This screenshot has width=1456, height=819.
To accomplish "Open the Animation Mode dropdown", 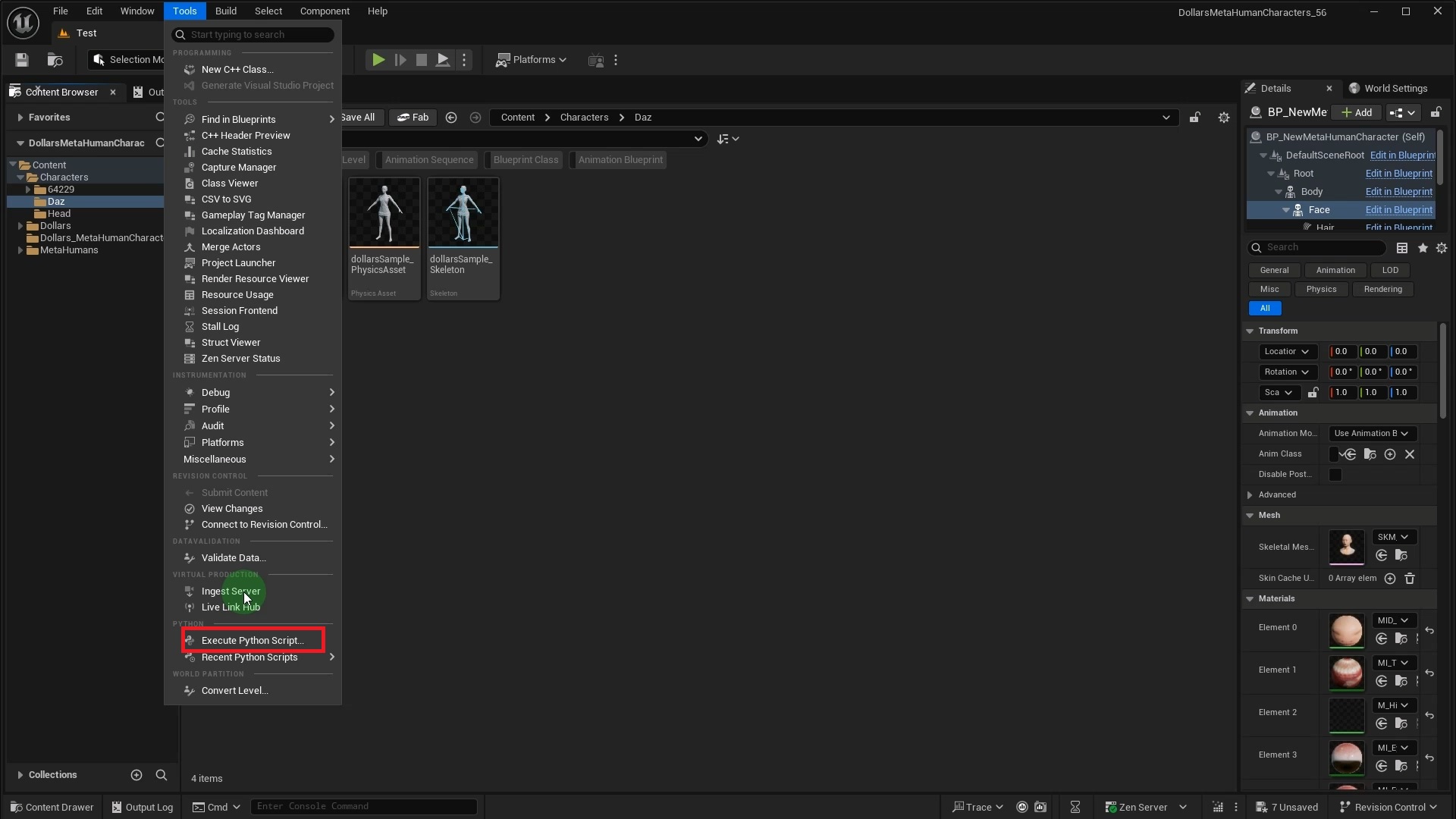I will (1372, 434).
